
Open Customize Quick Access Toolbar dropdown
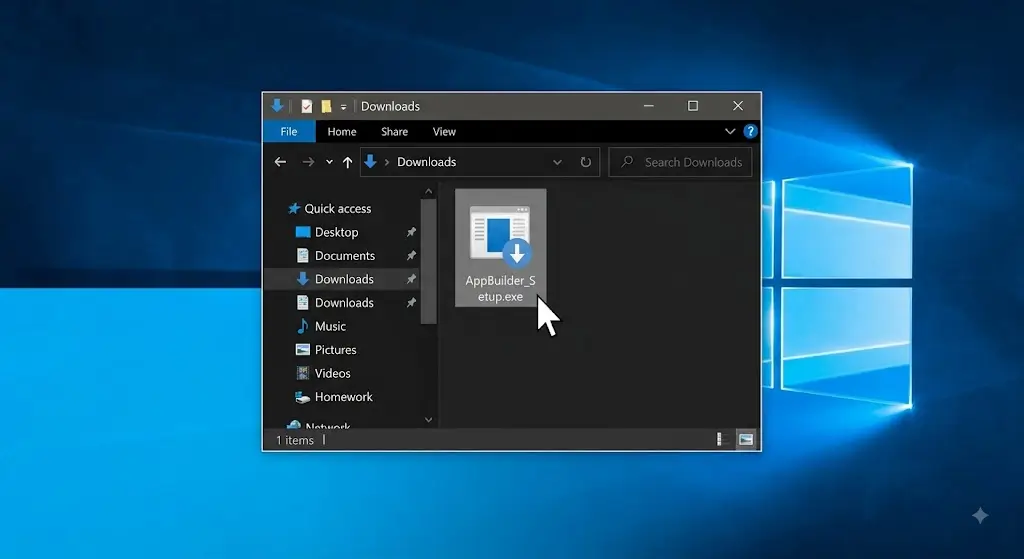[x=344, y=107]
